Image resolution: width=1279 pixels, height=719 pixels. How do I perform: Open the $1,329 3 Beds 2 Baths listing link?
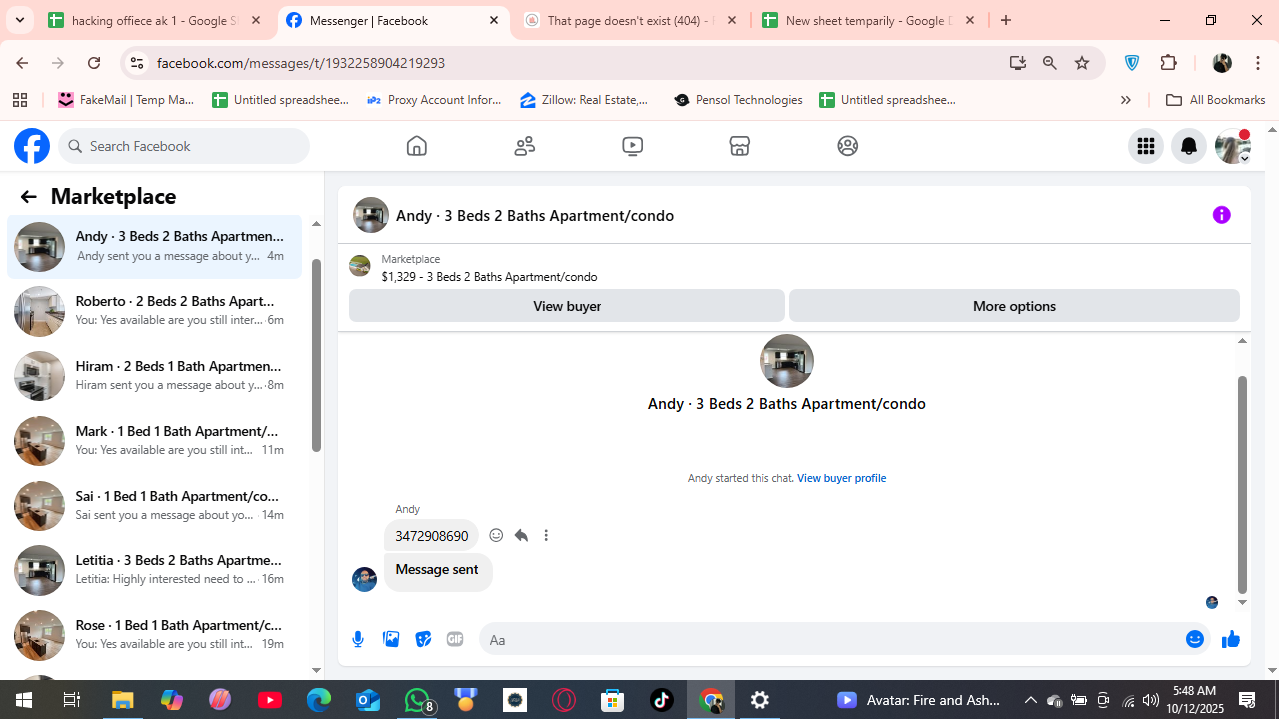(x=489, y=277)
